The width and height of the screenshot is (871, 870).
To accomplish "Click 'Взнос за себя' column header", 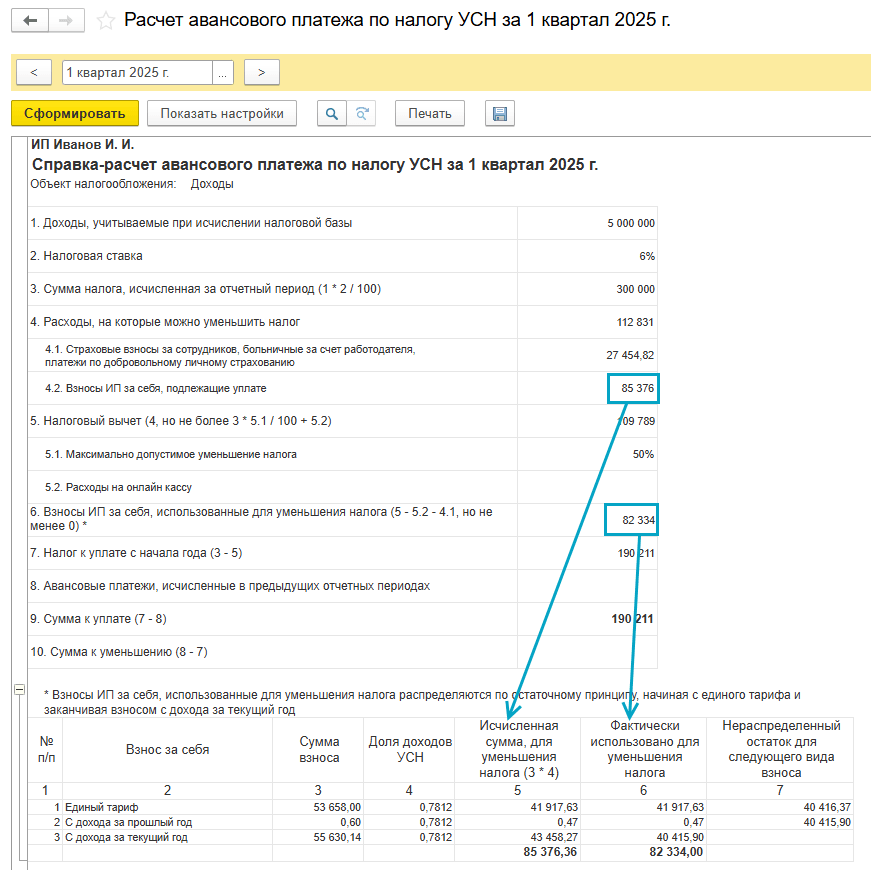I will pos(167,749).
